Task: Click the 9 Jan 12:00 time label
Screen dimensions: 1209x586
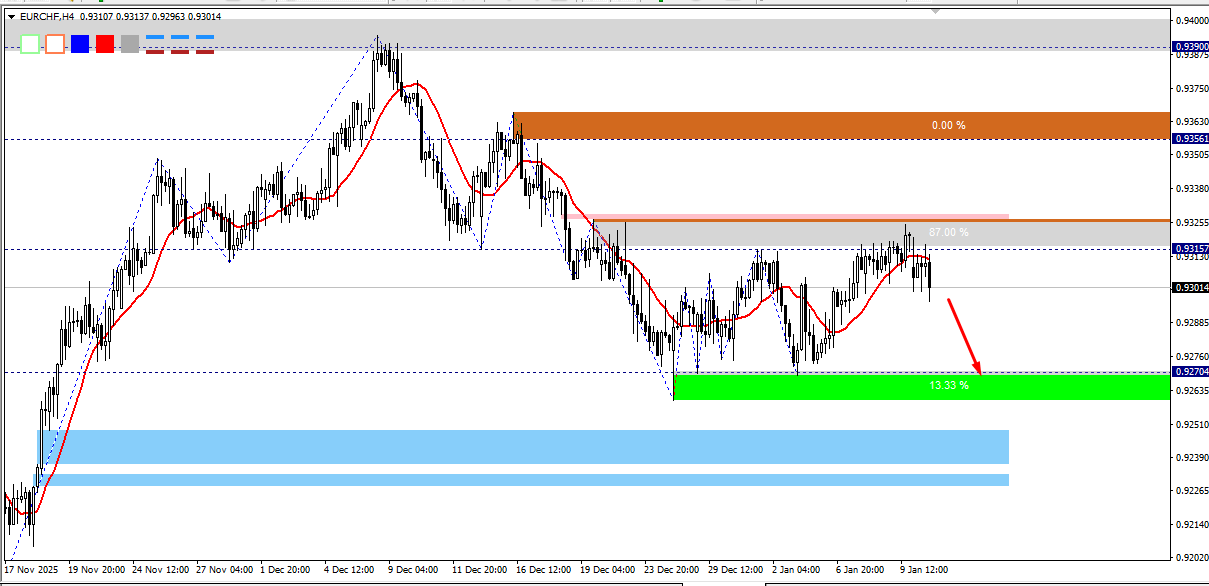Action: [x=925, y=569]
